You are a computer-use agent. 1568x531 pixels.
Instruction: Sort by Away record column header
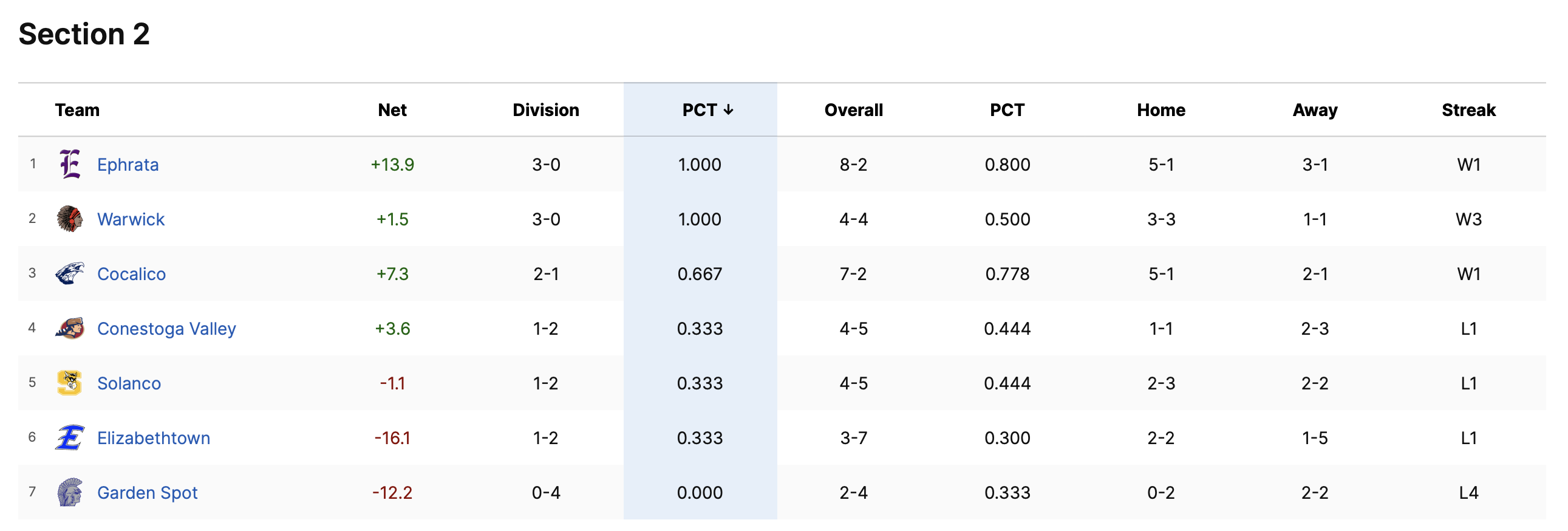click(1315, 110)
